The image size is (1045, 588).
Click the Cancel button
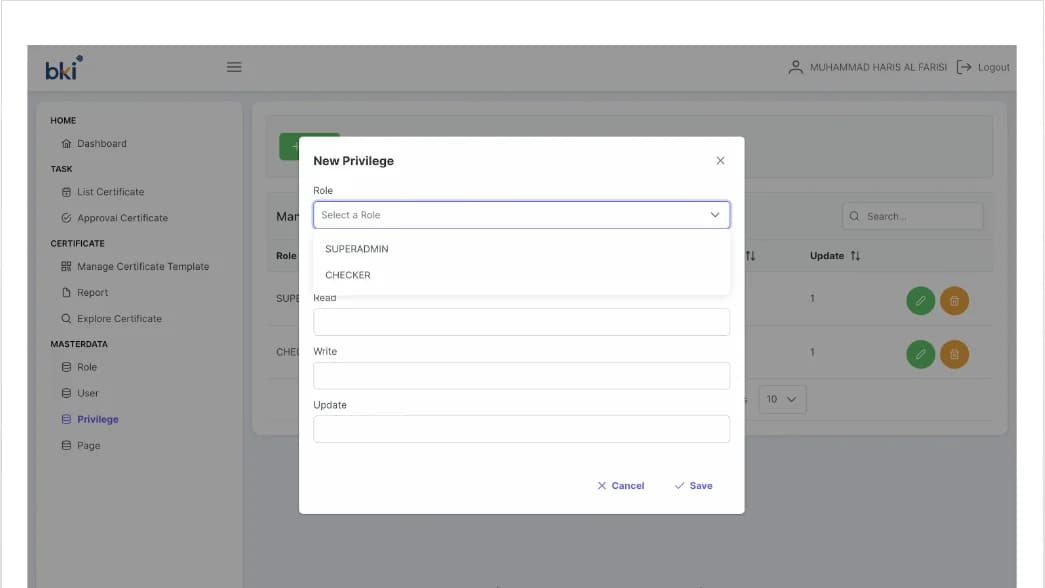click(x=620, y=486)
